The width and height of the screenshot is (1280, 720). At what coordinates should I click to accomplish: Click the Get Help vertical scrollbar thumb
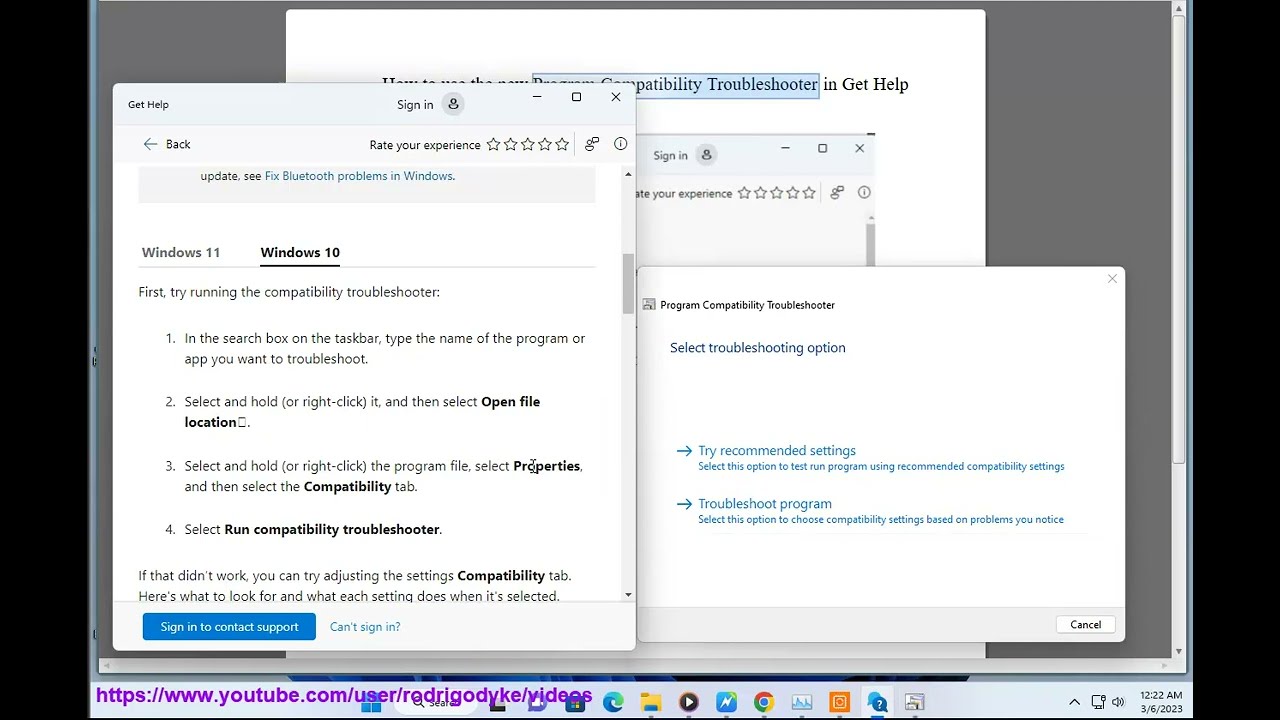click(x=628, y=283)
